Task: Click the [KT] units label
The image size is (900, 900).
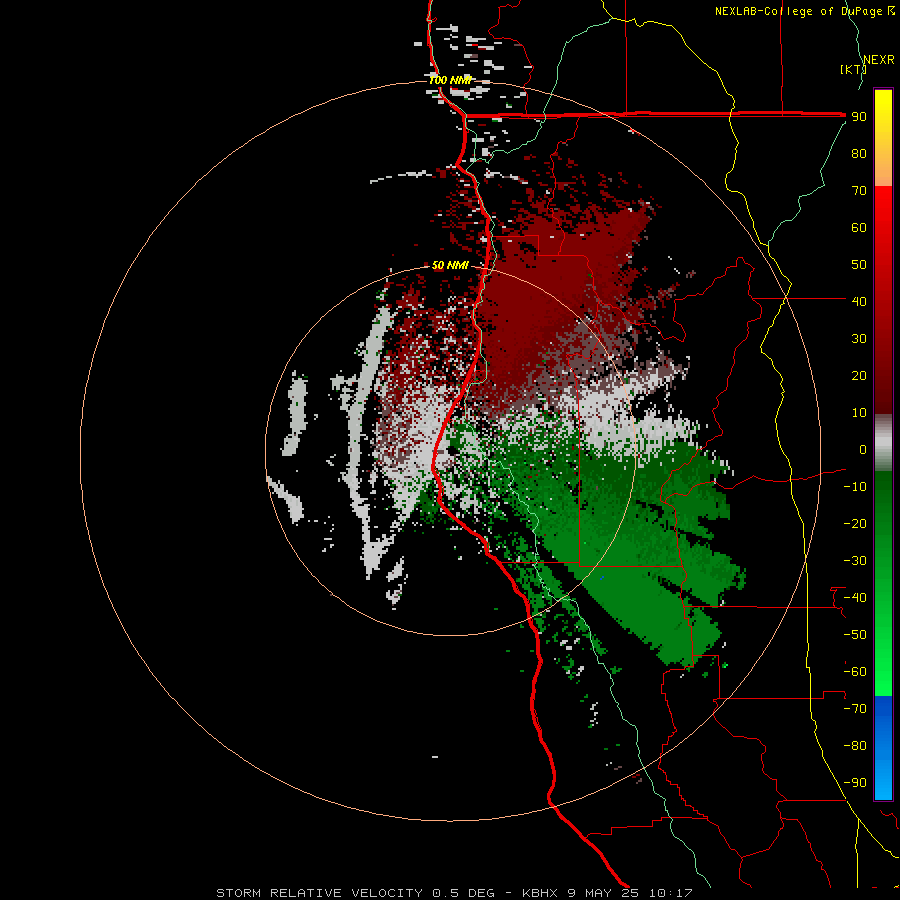Action: point(853,69)
